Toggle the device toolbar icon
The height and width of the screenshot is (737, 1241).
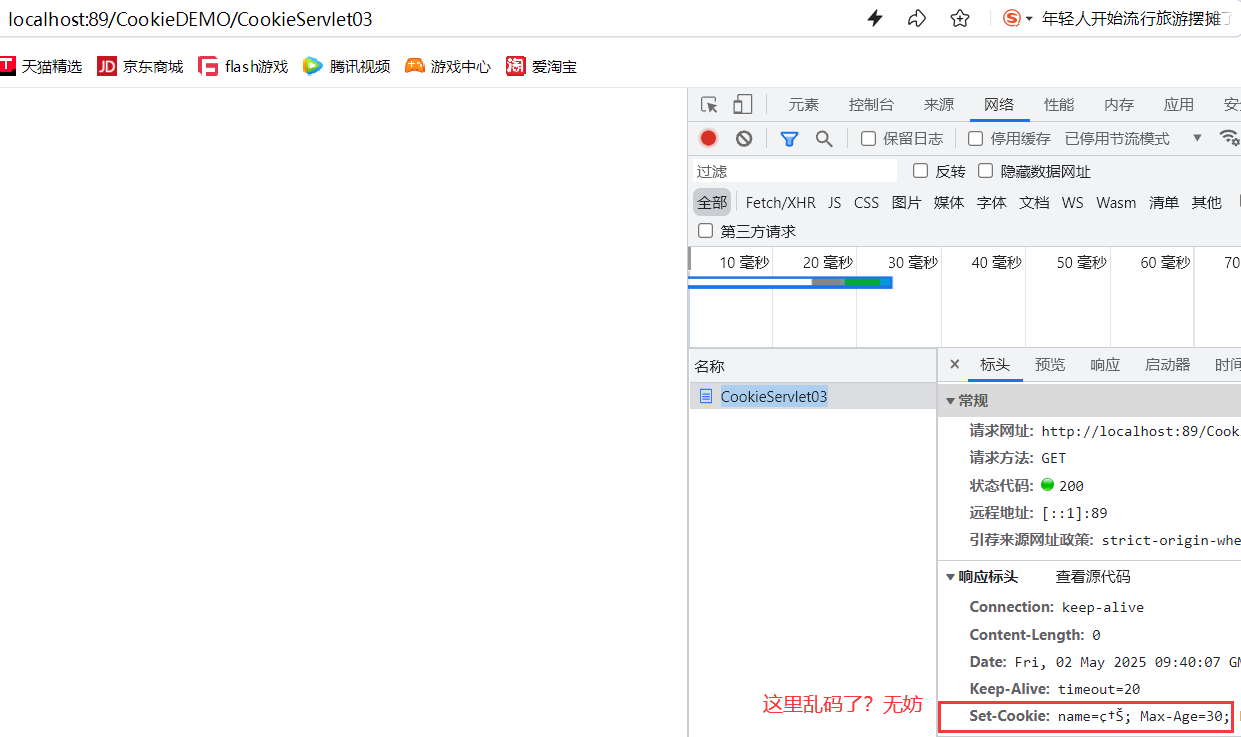point(742,105)
